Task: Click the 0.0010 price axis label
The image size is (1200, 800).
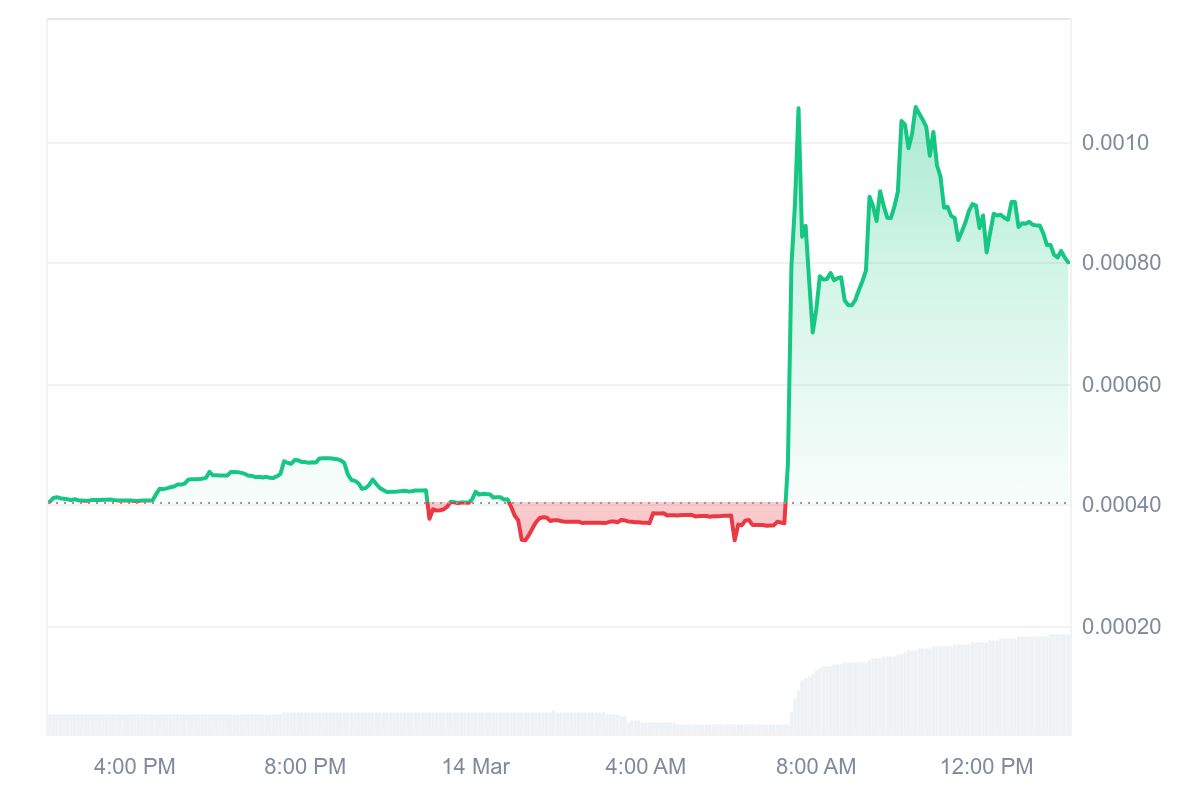Action: [1115, 143]
